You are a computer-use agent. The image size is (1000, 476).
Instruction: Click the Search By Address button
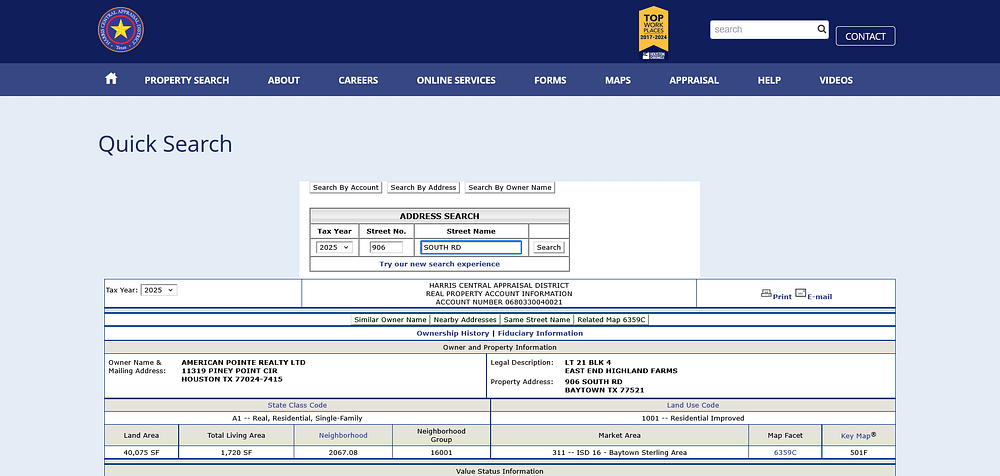click(x=423, y=188)
